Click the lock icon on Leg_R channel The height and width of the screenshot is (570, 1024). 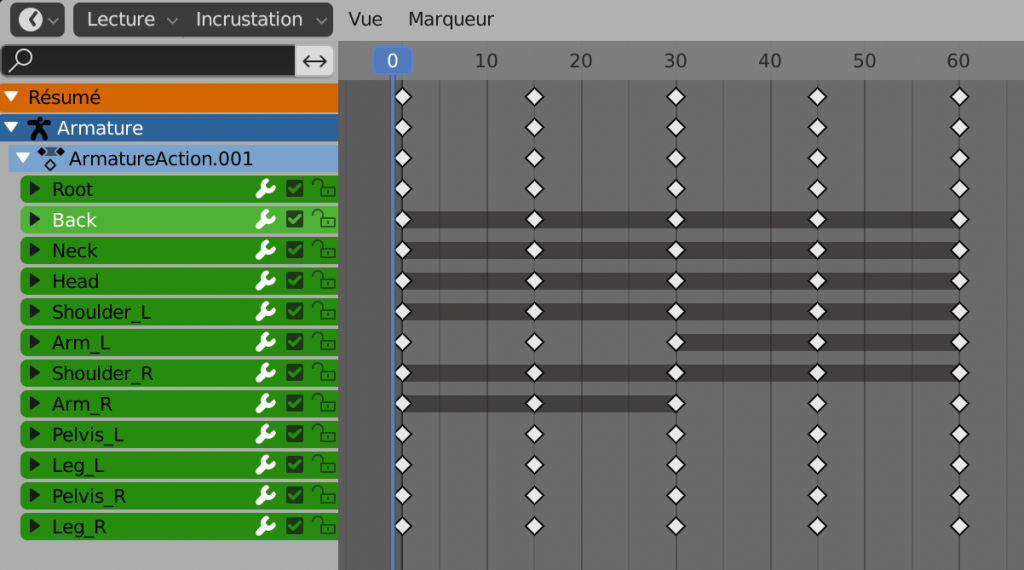323,526
